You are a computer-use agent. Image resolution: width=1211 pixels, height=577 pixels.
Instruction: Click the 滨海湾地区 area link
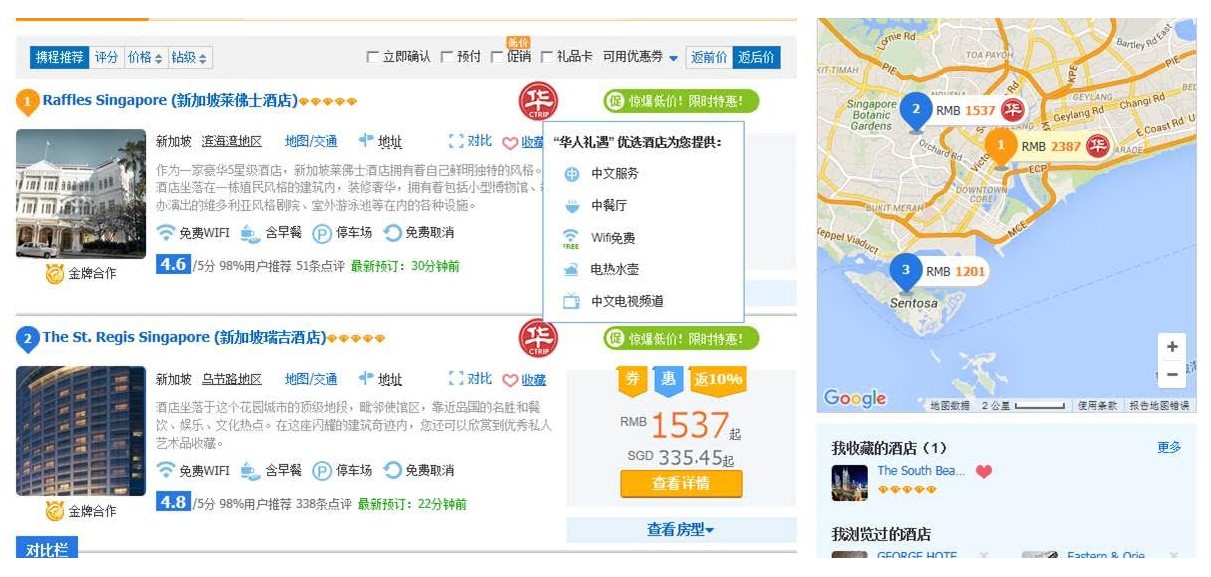(x=231, y=142)
